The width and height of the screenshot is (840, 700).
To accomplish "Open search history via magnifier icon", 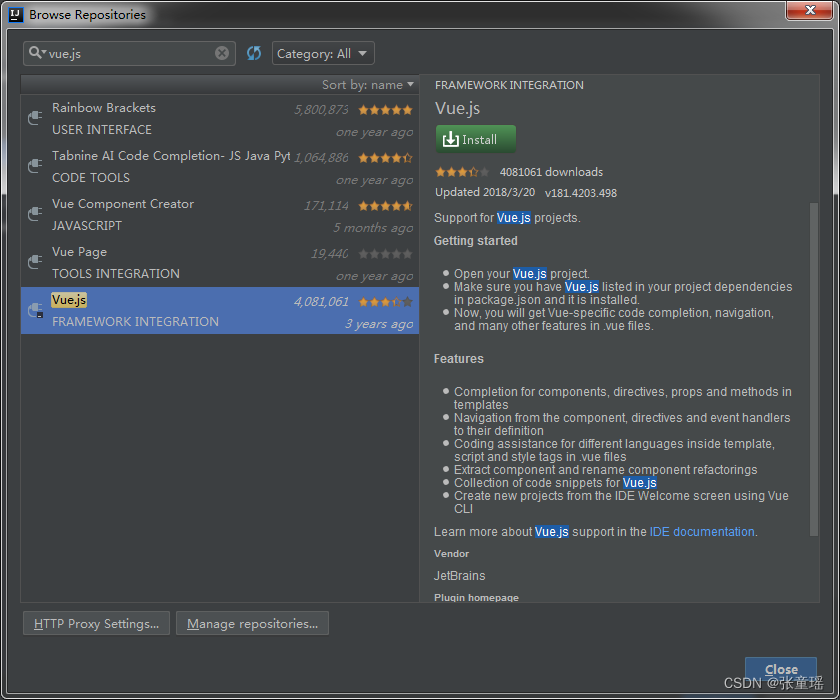I will (37, 52).
